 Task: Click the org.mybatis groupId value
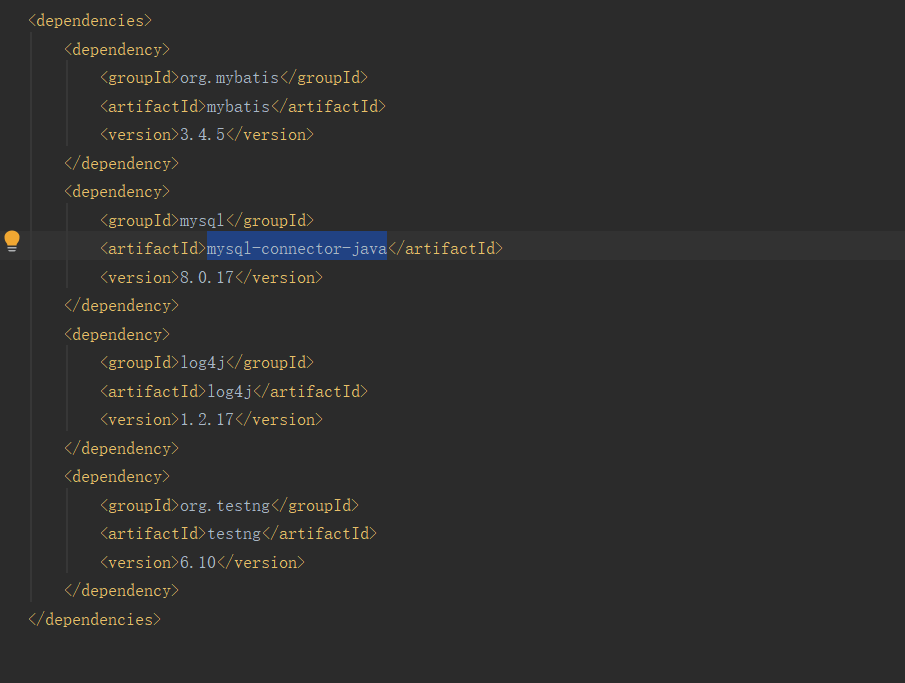tap(229, 77)
